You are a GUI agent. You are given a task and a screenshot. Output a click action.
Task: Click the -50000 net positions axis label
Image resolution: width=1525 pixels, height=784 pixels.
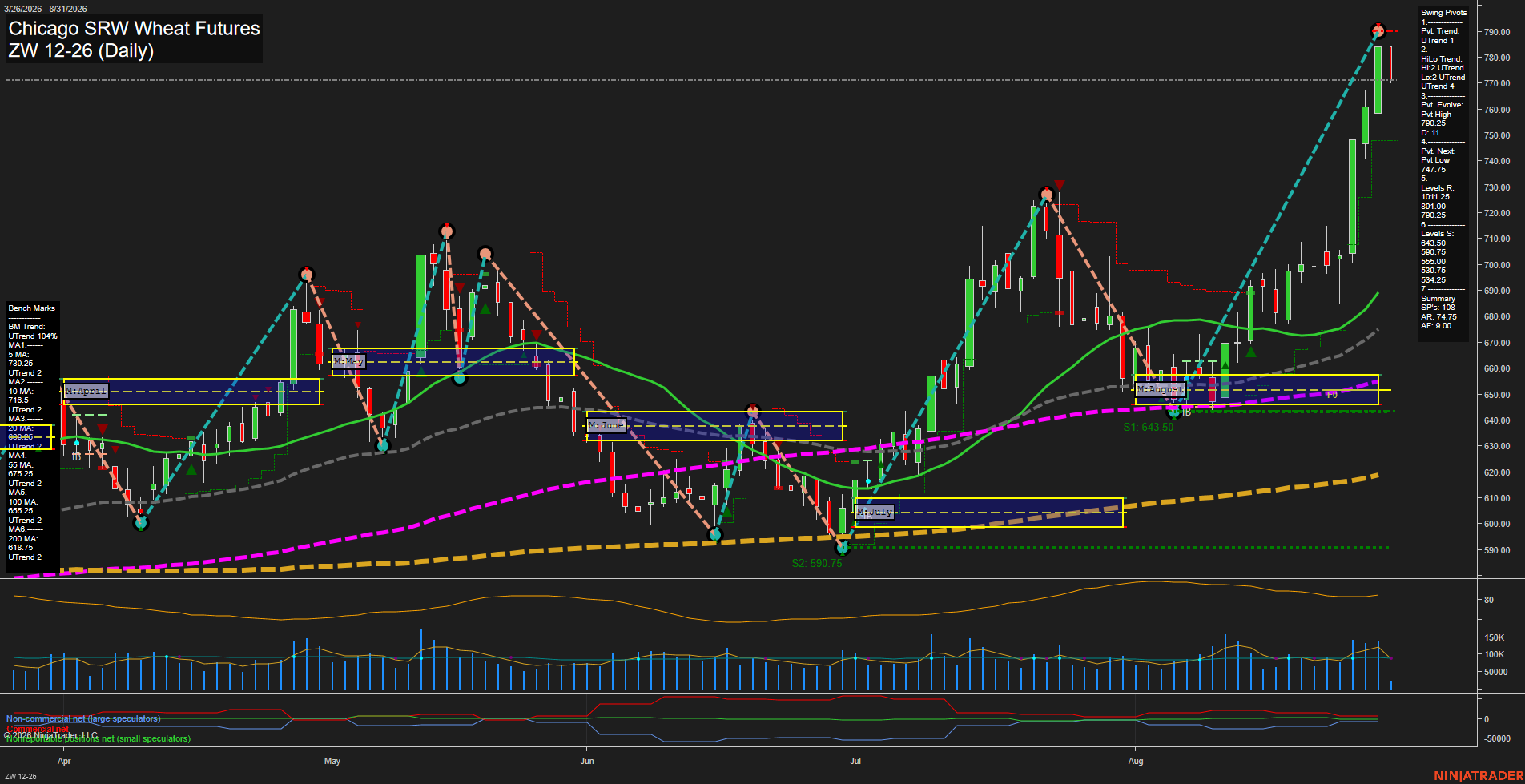click(1498, 738)
